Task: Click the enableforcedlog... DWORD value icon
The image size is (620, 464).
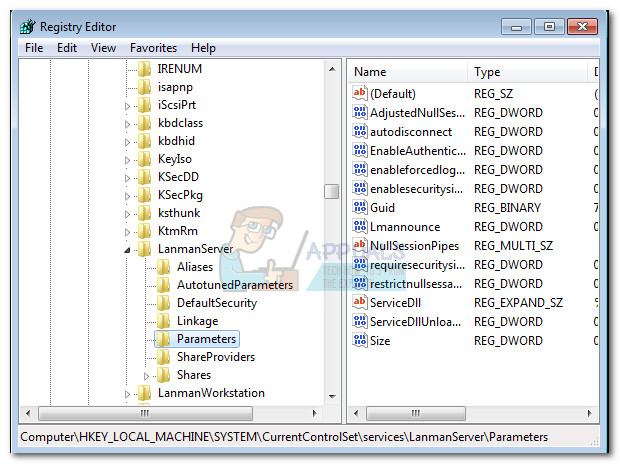Action: (x=360, y=169)
